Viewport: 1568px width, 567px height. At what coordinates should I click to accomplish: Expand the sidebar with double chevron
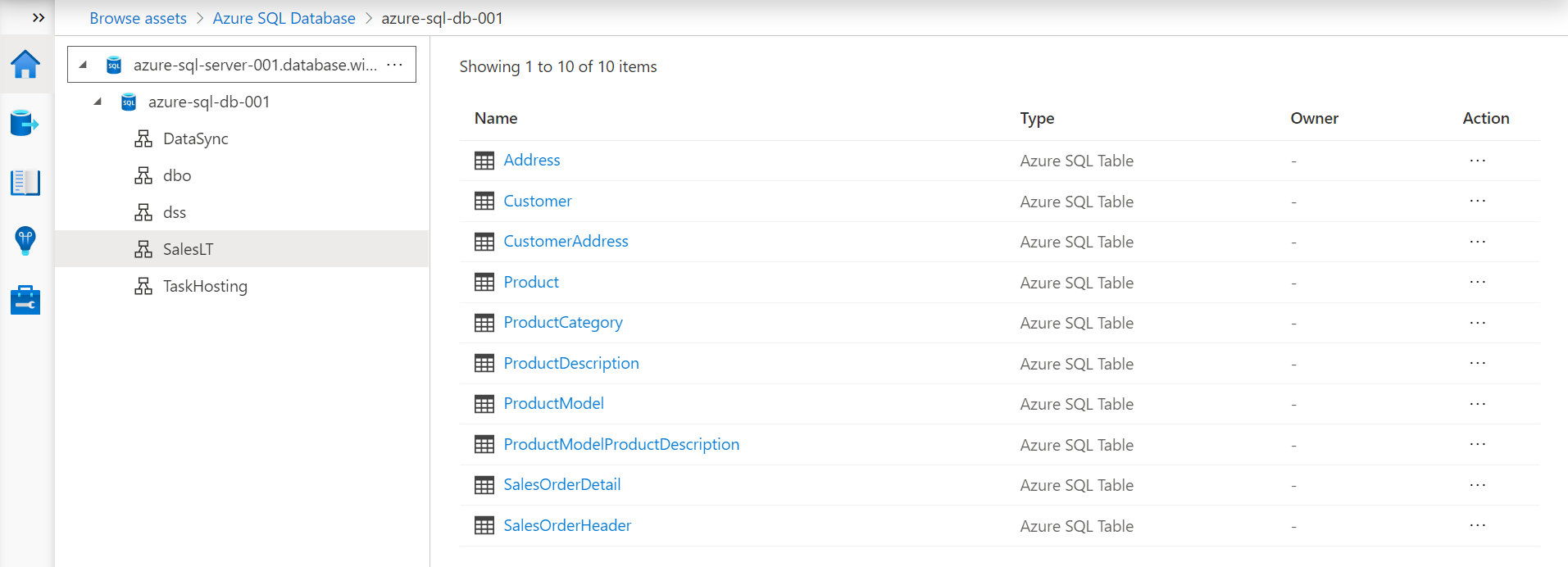tap(38, 17)
